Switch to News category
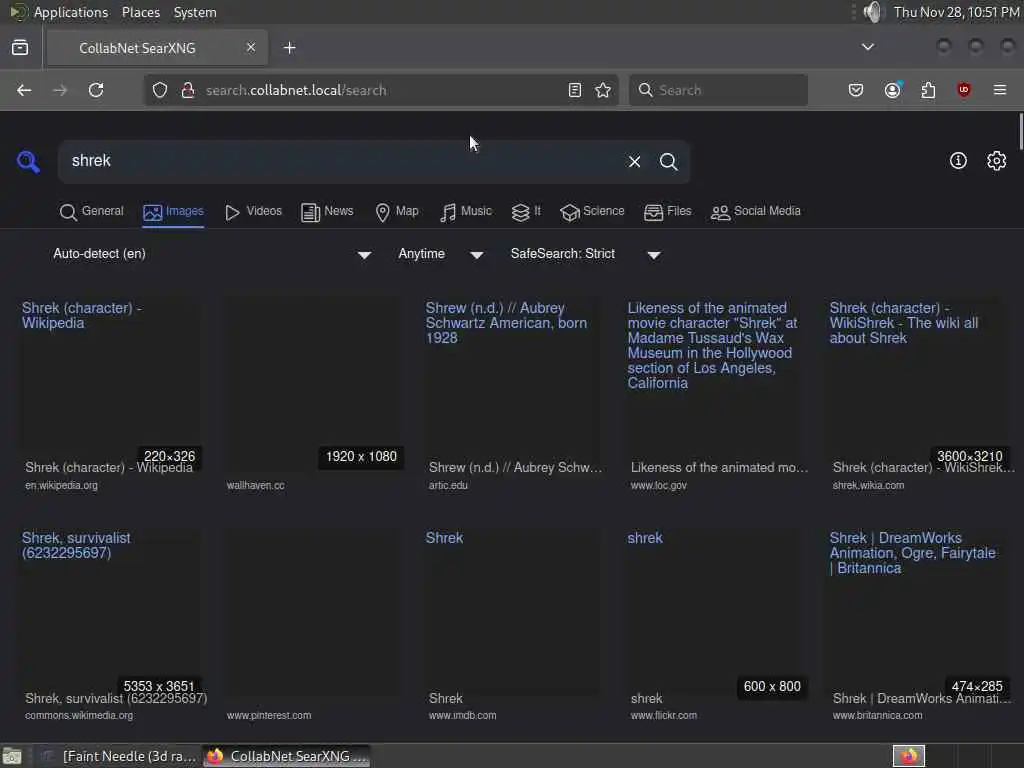The image size is (1024, 768). pyautogui.click(x=327, y=212)
